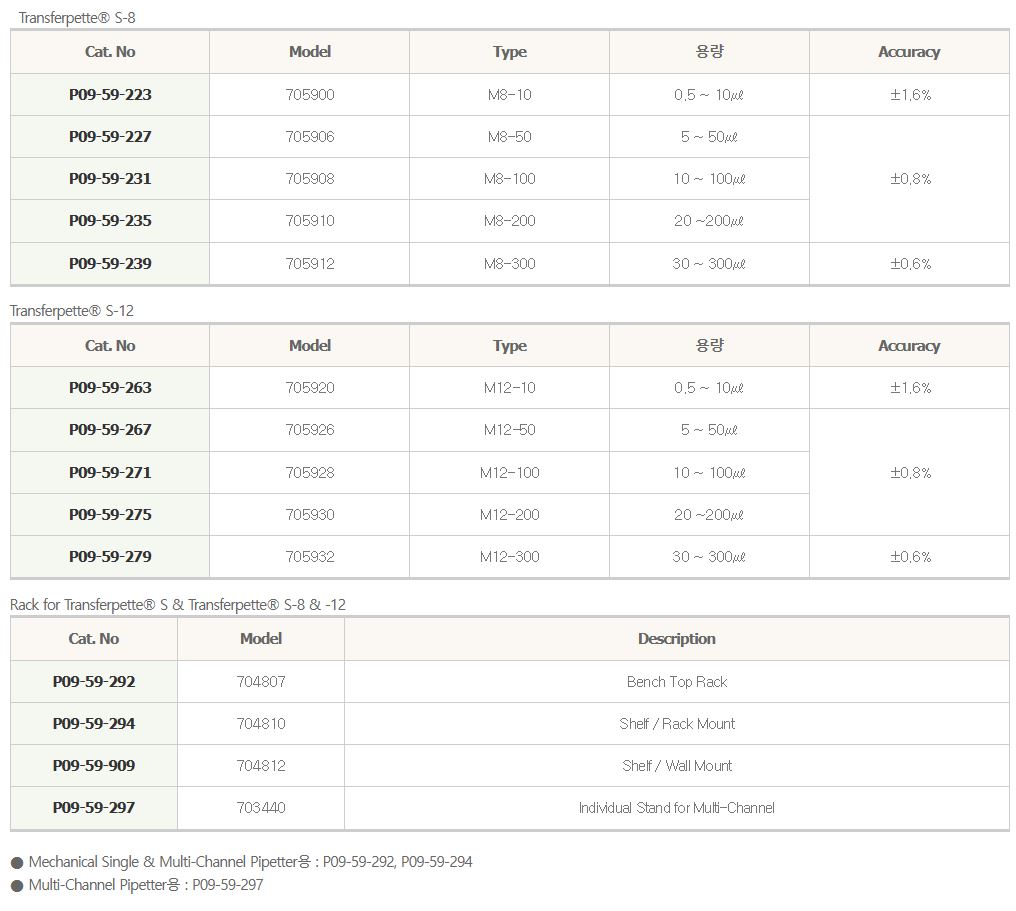Viewport: 1016px width, 911px height.
Task: Click the M8-300 type cell
Action: tap(509, 264)
